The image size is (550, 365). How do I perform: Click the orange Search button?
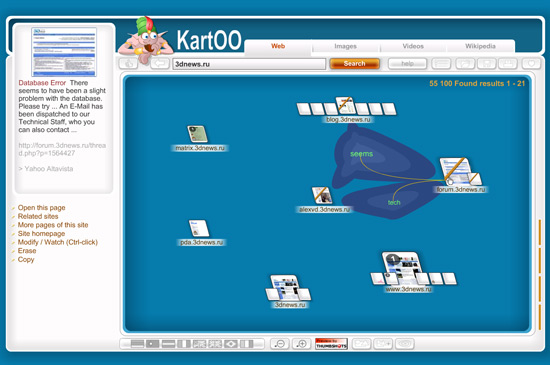(355, 63)
